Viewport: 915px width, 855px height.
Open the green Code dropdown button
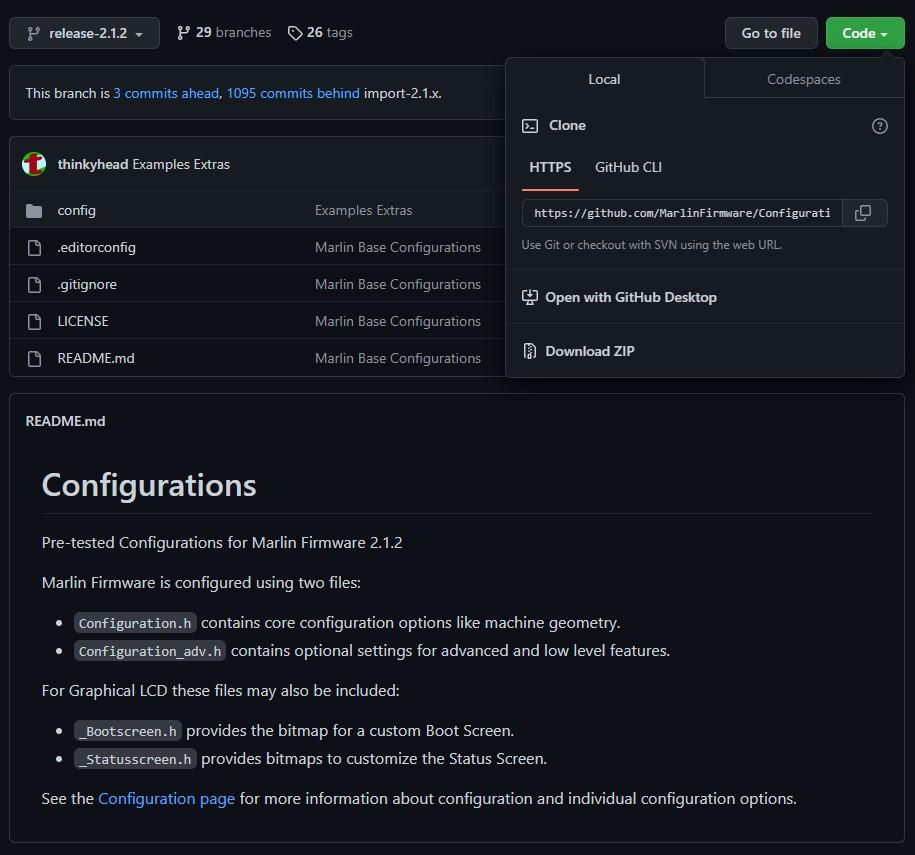(865, 33)
